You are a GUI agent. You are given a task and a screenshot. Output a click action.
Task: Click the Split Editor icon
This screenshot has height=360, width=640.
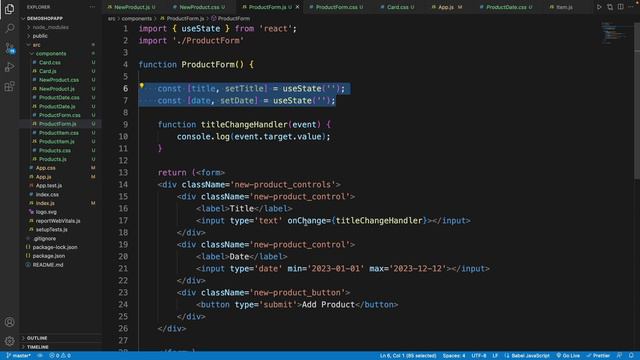(620, 7)
